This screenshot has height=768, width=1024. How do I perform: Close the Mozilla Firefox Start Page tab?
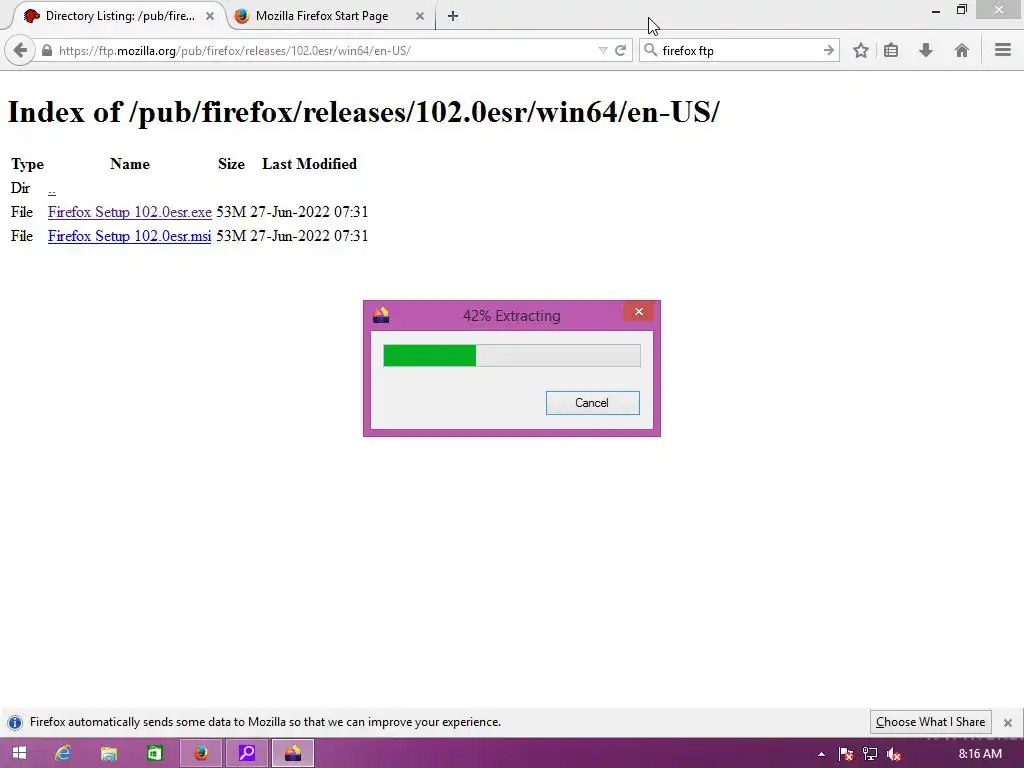pyautogui.click(x=420, y=16)
